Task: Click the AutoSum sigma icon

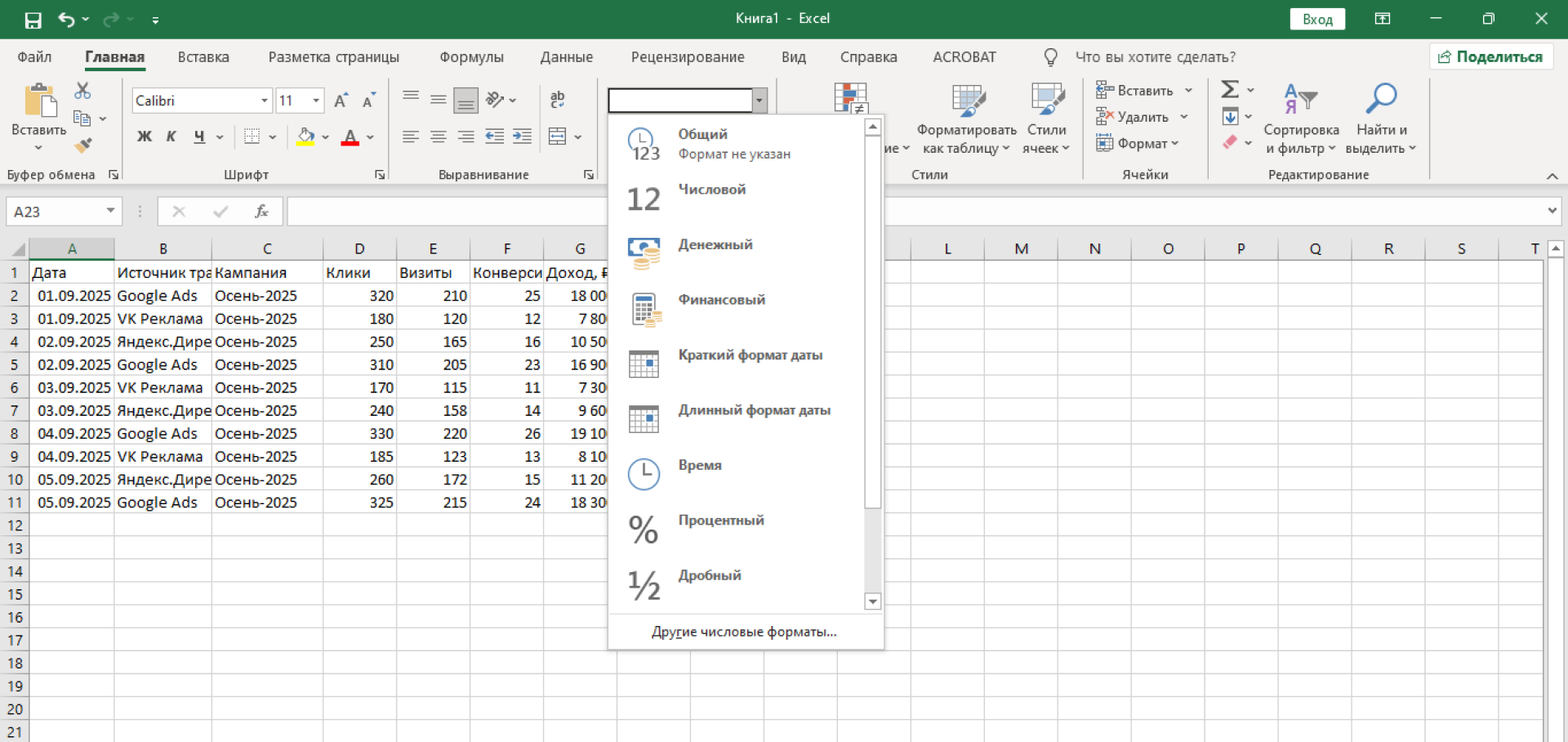Action: (x=1230, y=90)
